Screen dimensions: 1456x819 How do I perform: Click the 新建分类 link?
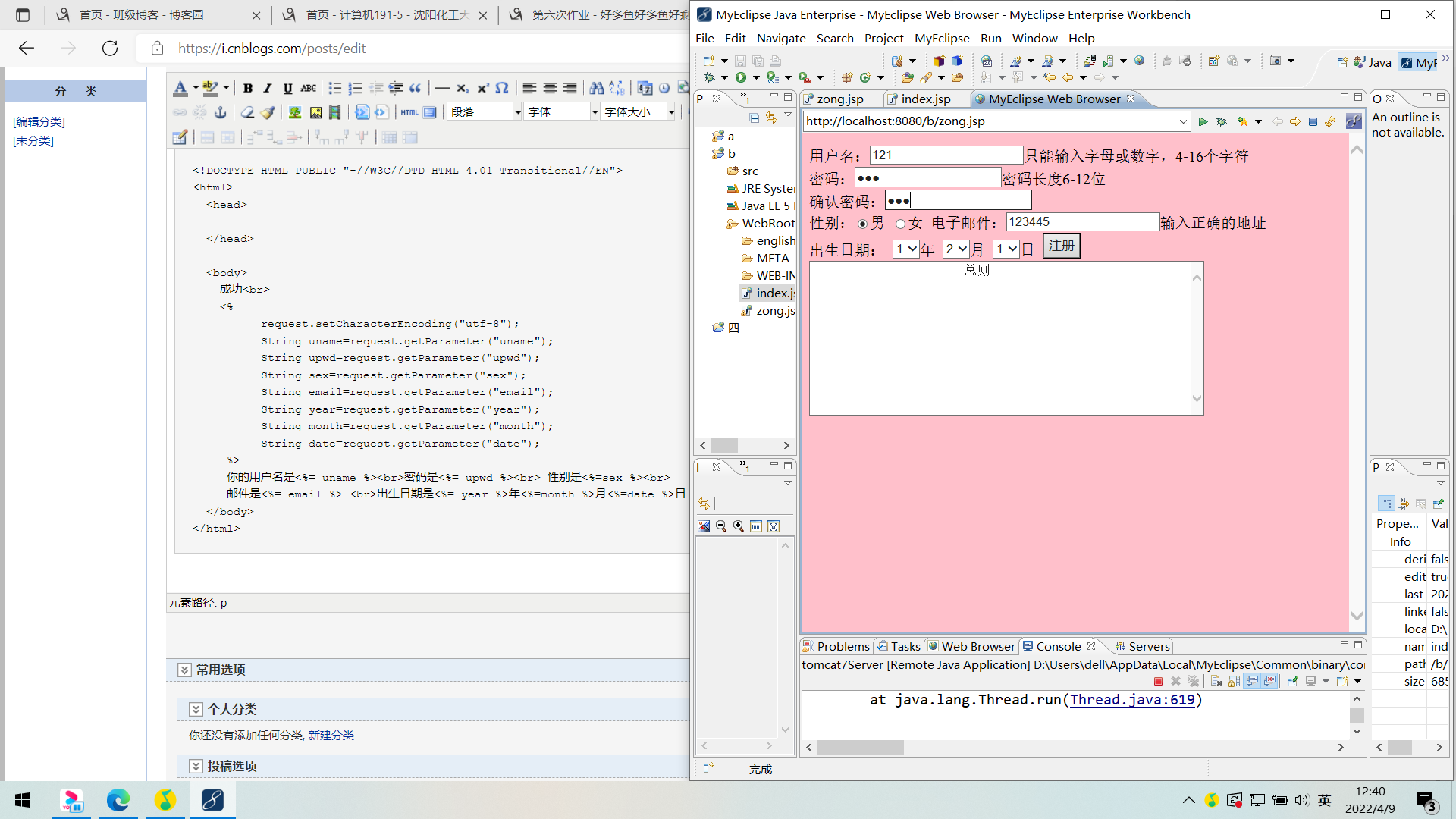331,736
